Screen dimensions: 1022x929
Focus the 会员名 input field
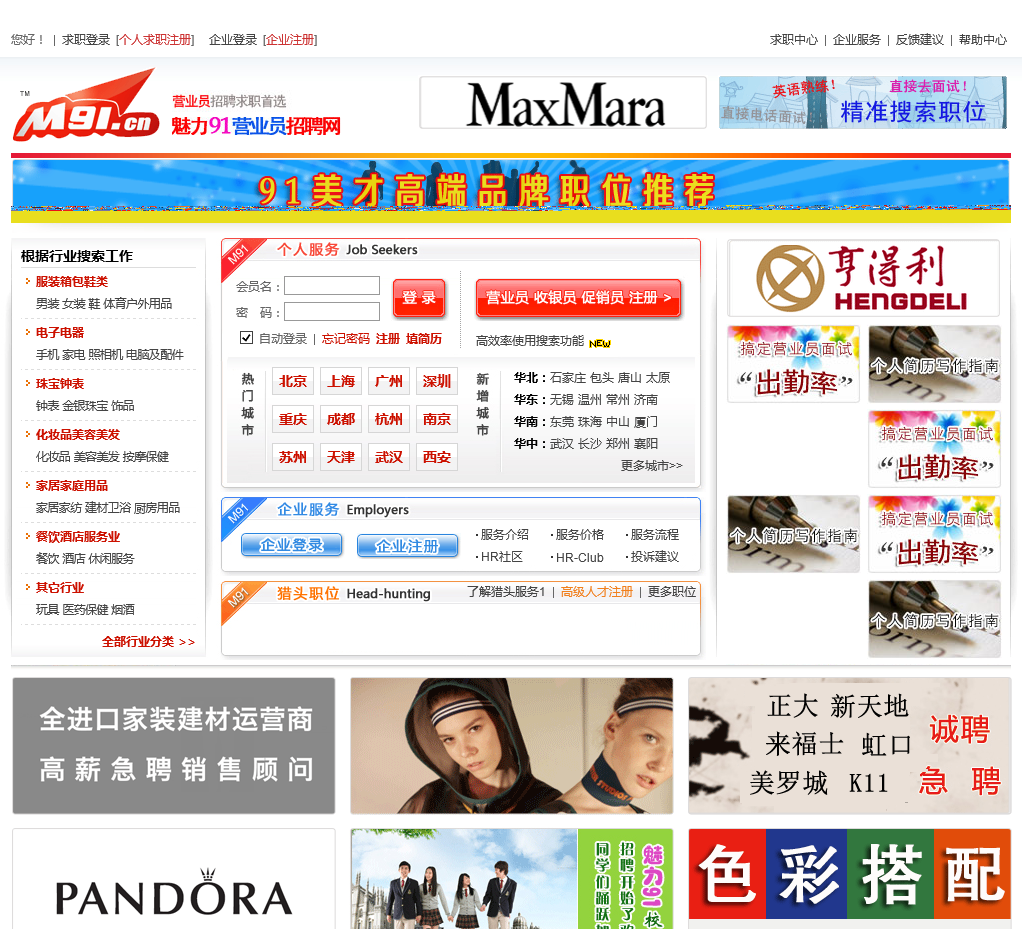point(332,286)
